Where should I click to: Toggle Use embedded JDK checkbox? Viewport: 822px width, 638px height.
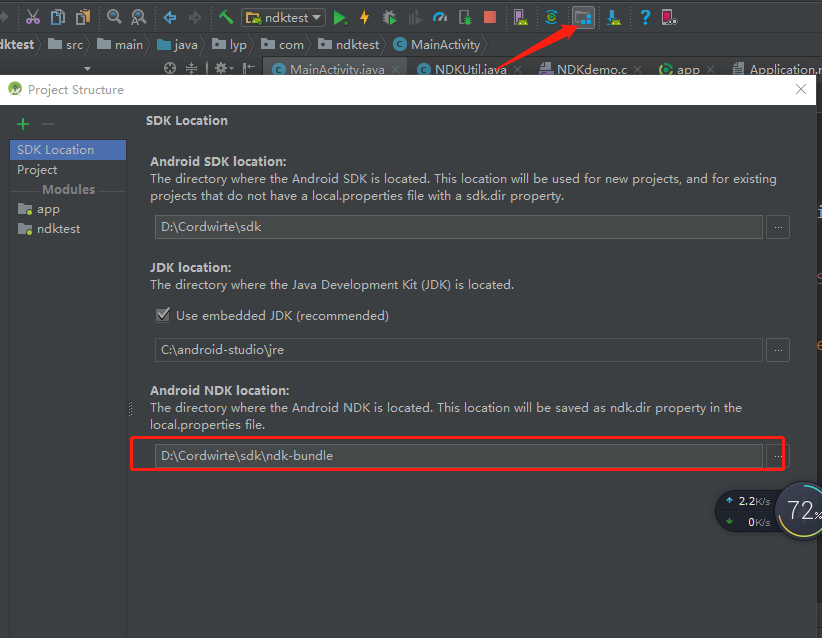[x=163, y=315]
